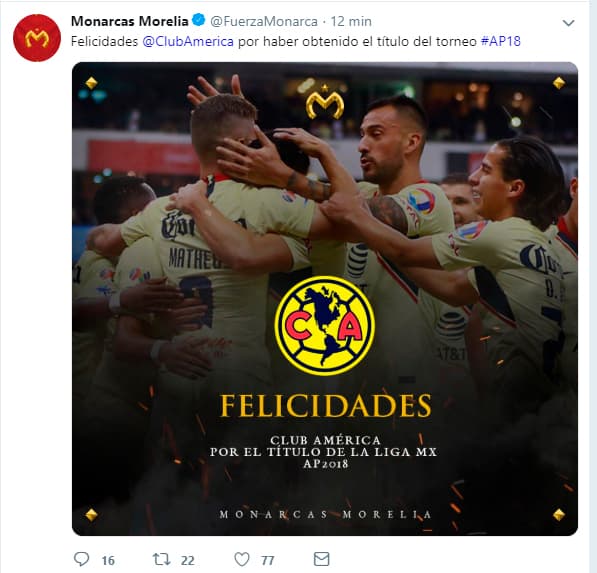
Task: Click the FELICIDADES text in image
Action: click(x=326, y=406)
